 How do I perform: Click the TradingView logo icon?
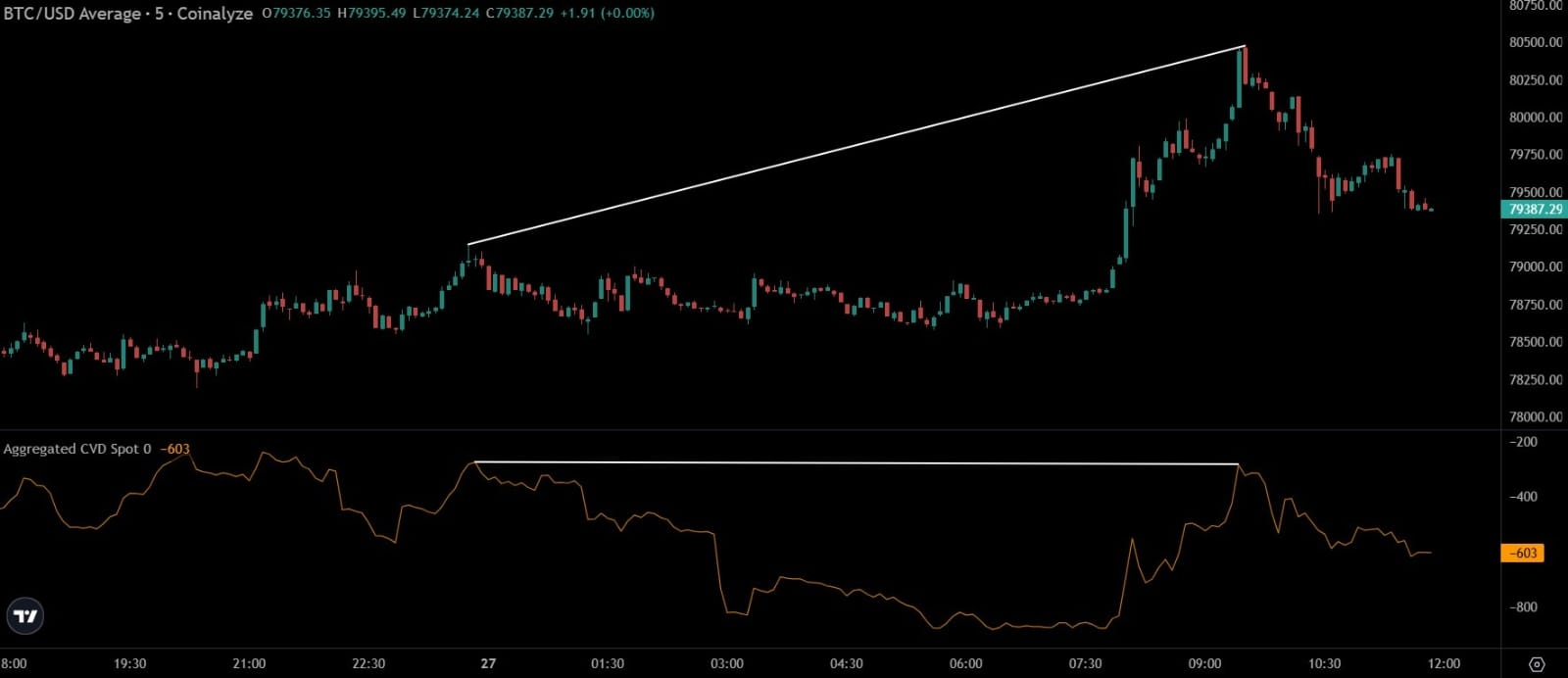coord(25,615)
